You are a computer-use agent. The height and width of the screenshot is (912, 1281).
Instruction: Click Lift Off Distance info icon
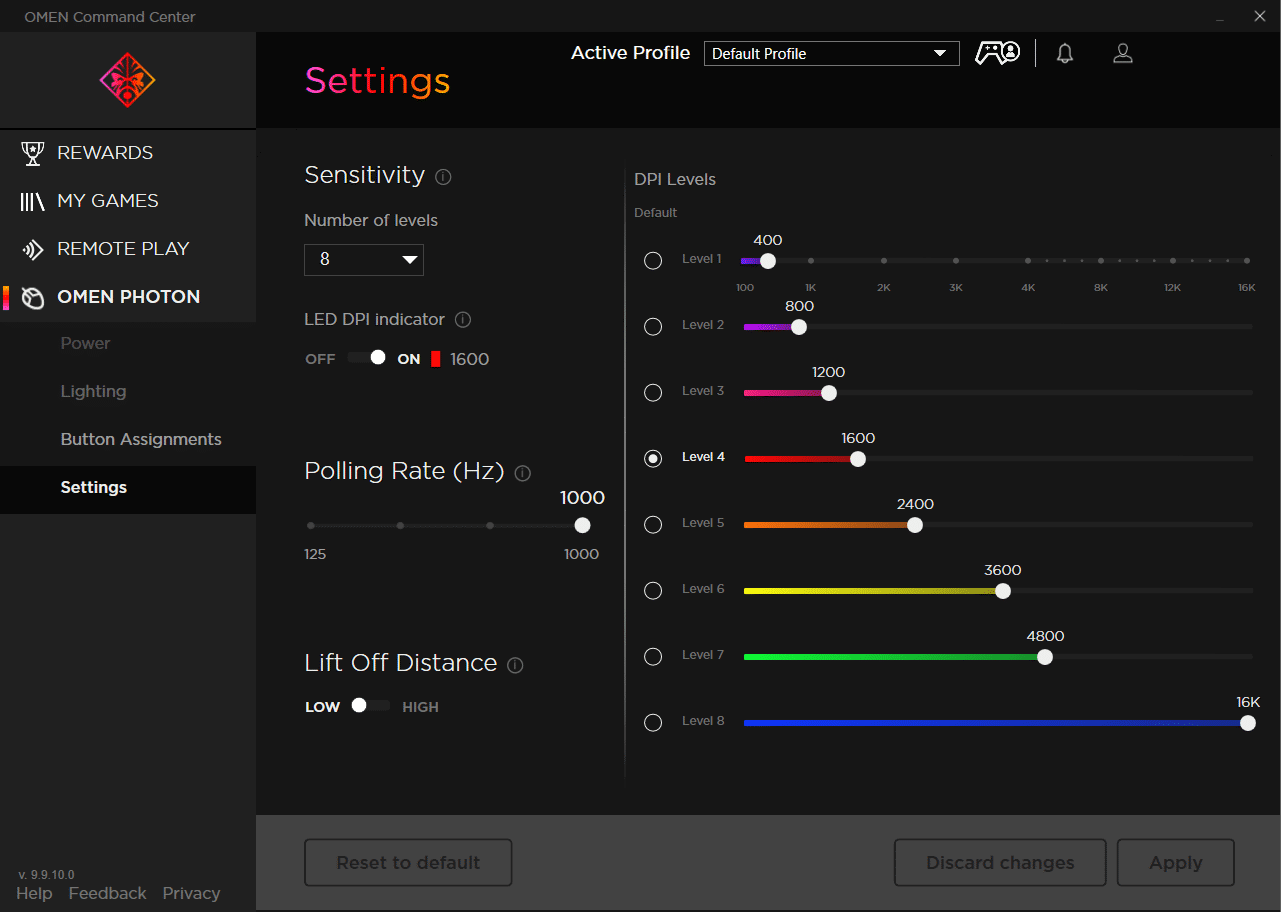[x=515, y=665]
